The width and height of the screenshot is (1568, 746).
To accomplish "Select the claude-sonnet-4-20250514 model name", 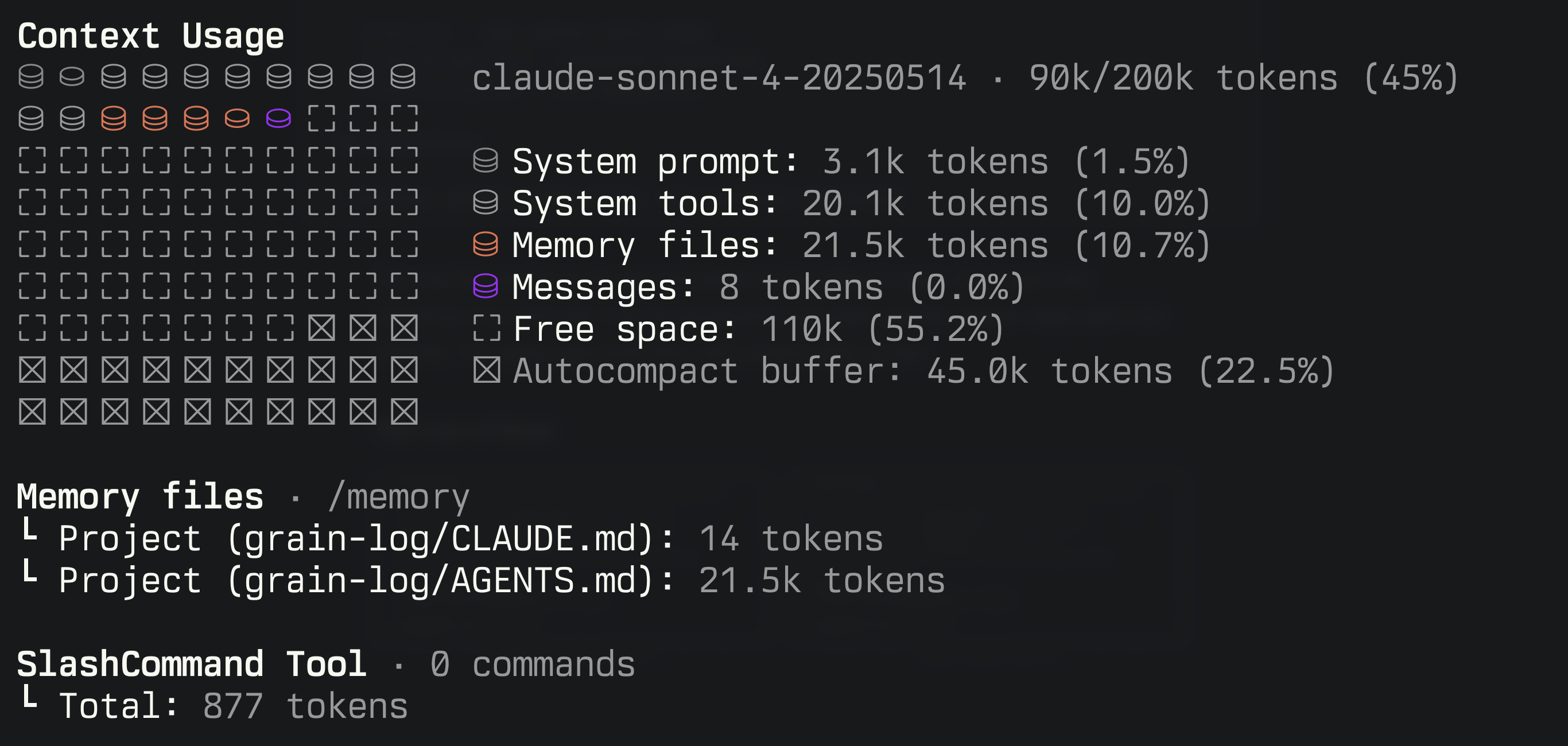I will pyautogui.click(x=719, y=78).
